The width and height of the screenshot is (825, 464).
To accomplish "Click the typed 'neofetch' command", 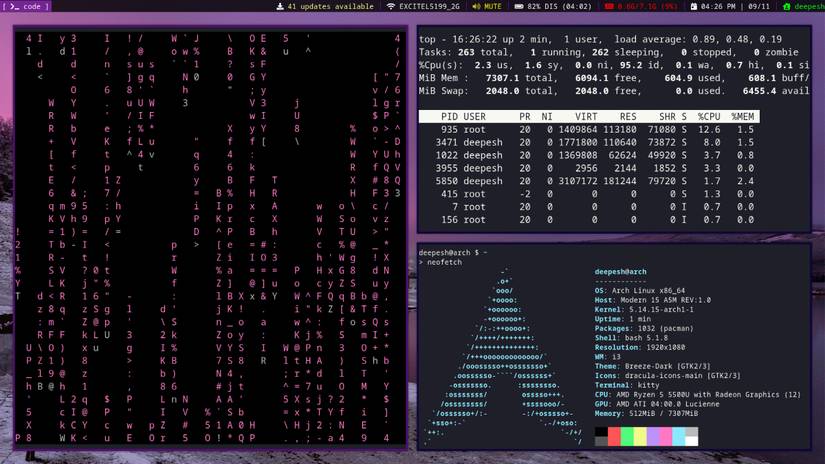I will tap(445, 262).
